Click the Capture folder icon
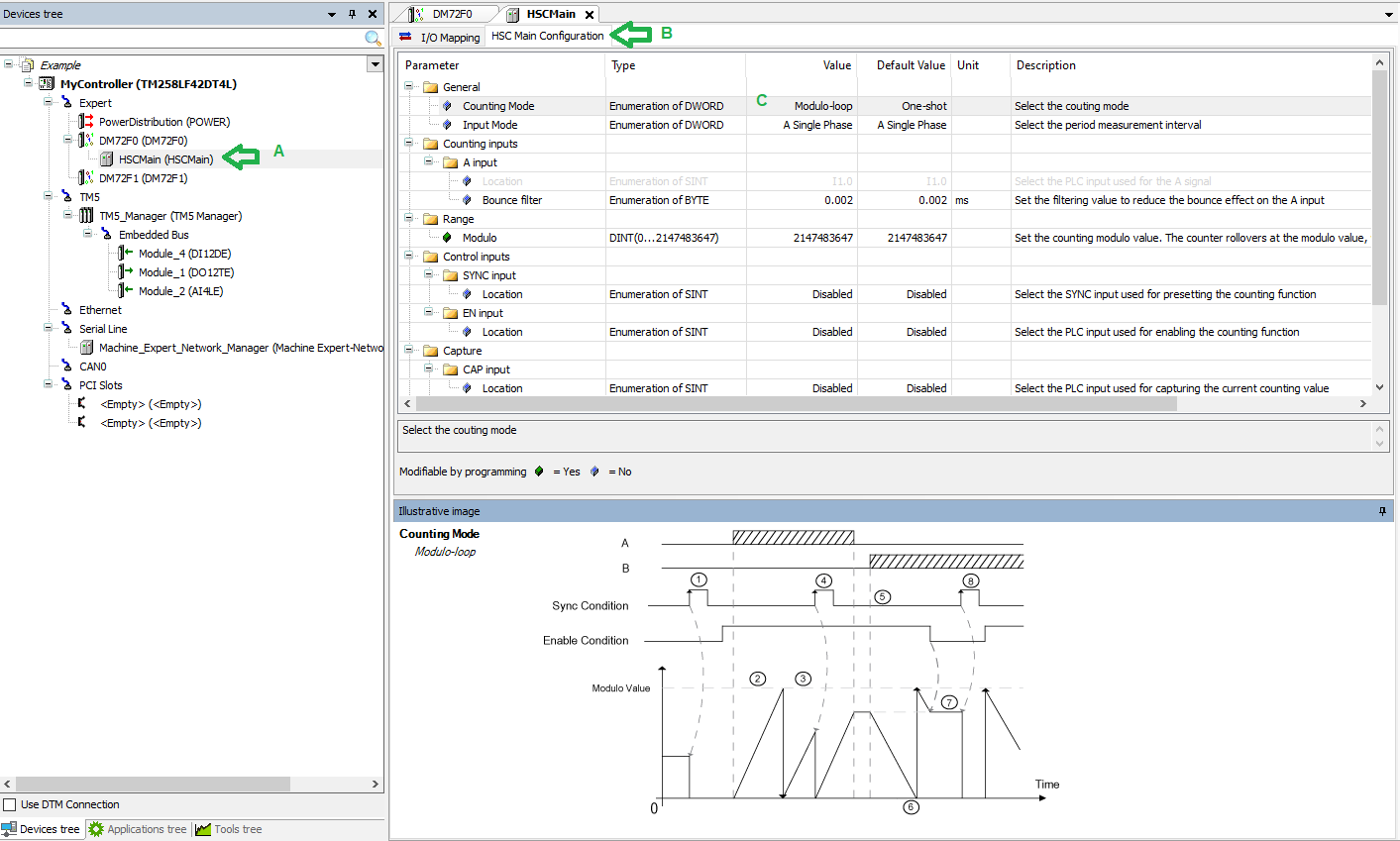Screen dimensions: 1400x841 click(x=430, y=351)
